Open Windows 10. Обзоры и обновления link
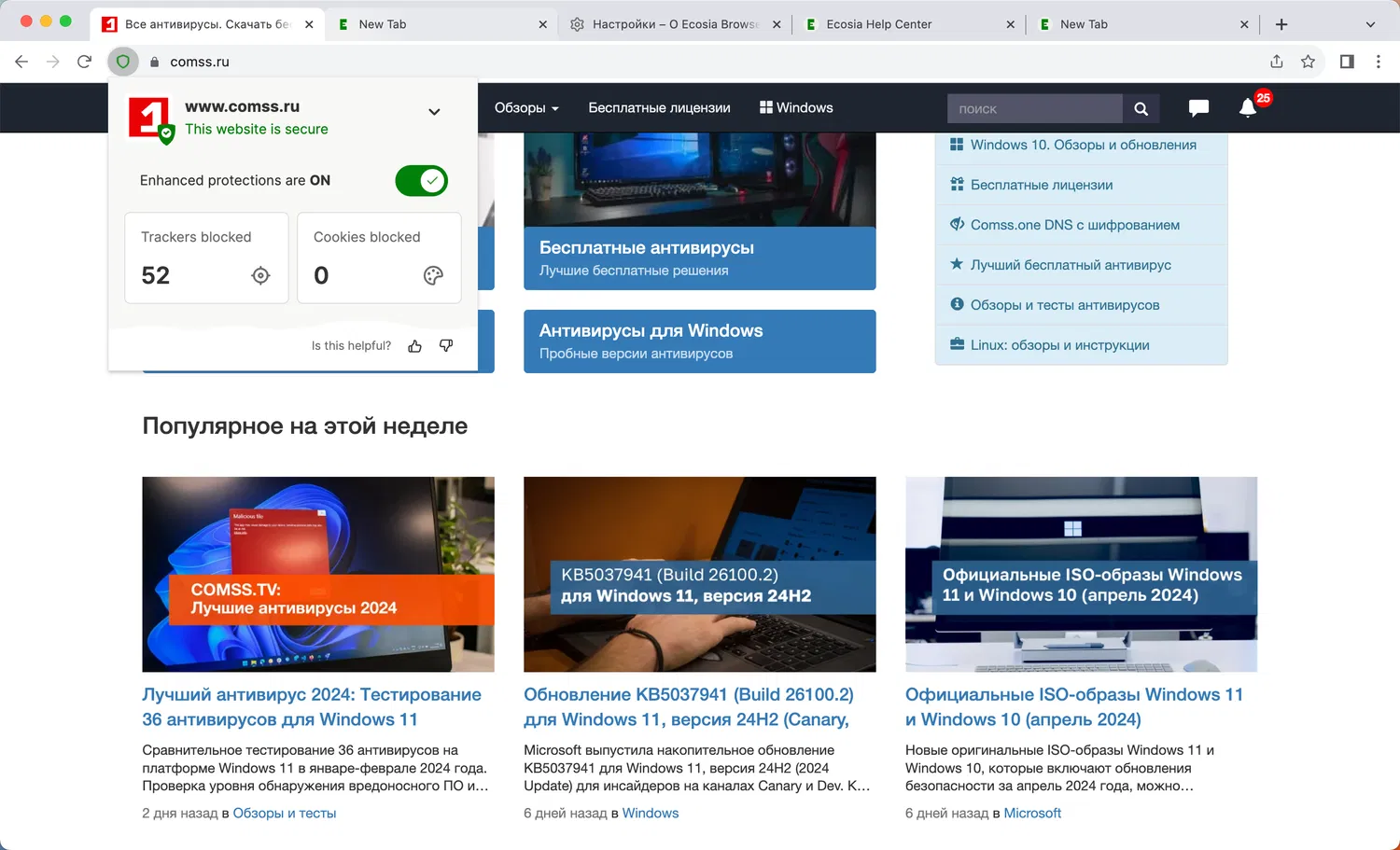Image resolution: width=1400 pixels, height=850 pixels. [x=1083, y=145]
